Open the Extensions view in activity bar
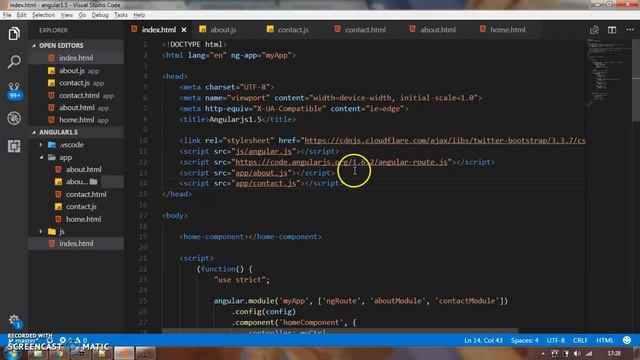 pos(14,146)
